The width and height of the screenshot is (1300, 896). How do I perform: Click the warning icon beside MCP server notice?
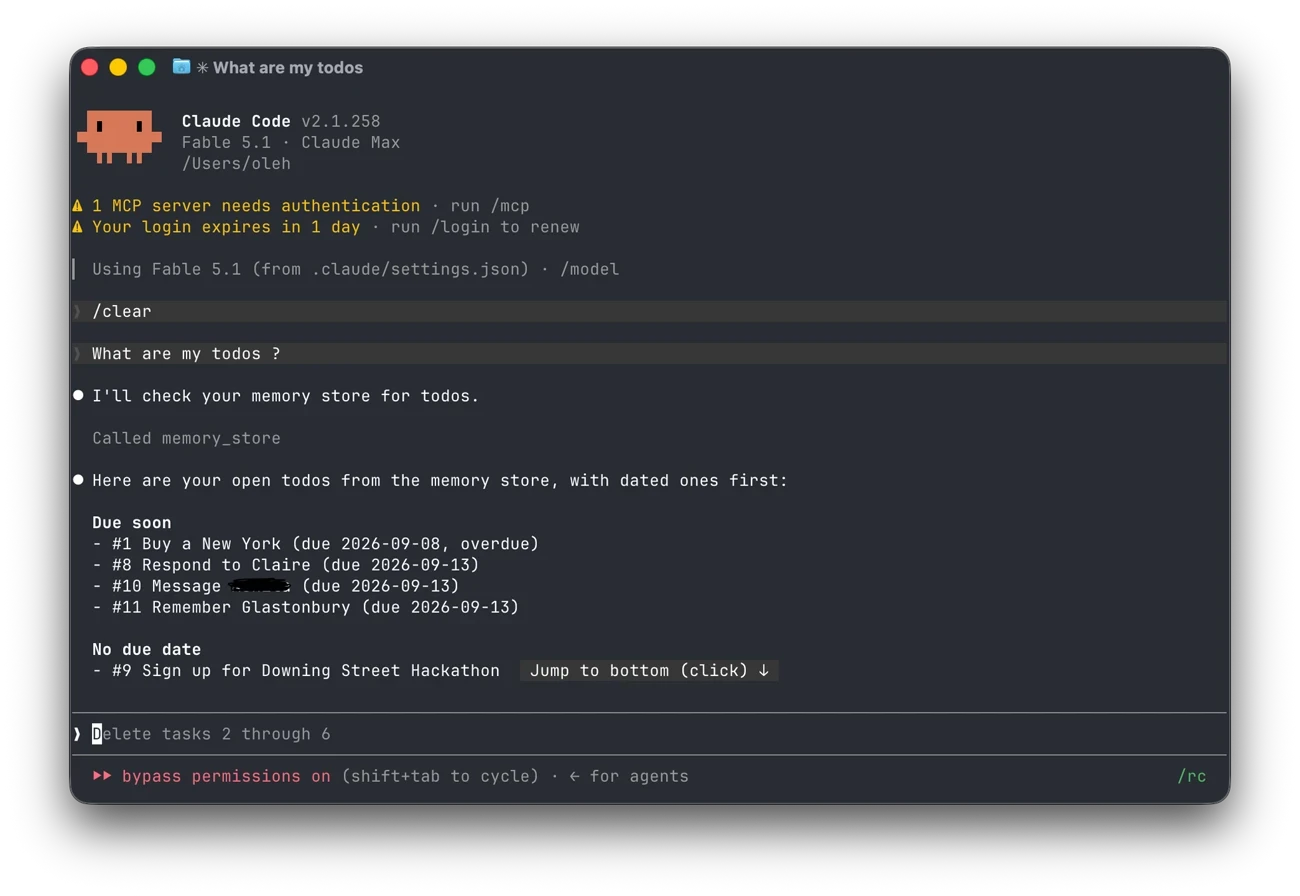point(78,206)
